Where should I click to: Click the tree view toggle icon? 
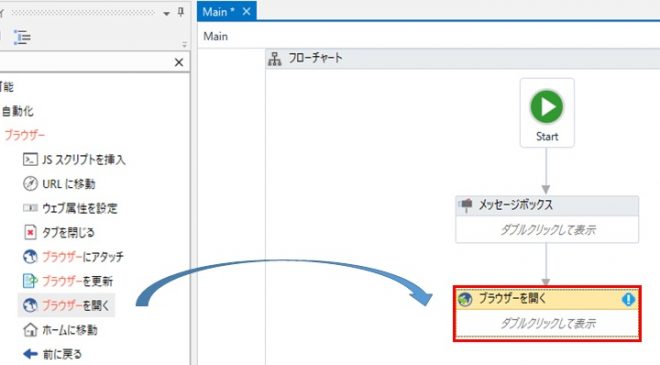click(22, 37)
